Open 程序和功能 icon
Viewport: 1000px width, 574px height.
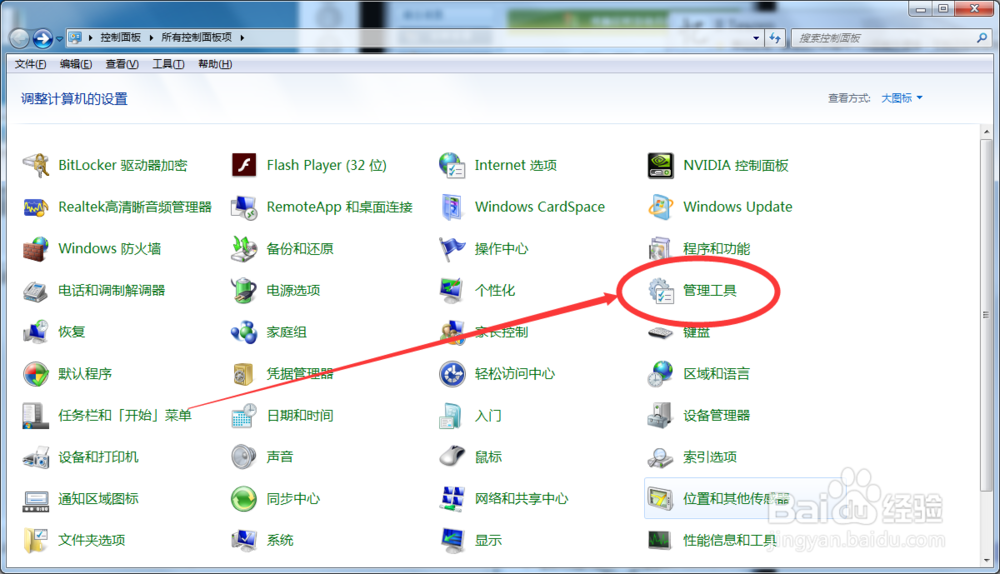click(x=660, y=249)
